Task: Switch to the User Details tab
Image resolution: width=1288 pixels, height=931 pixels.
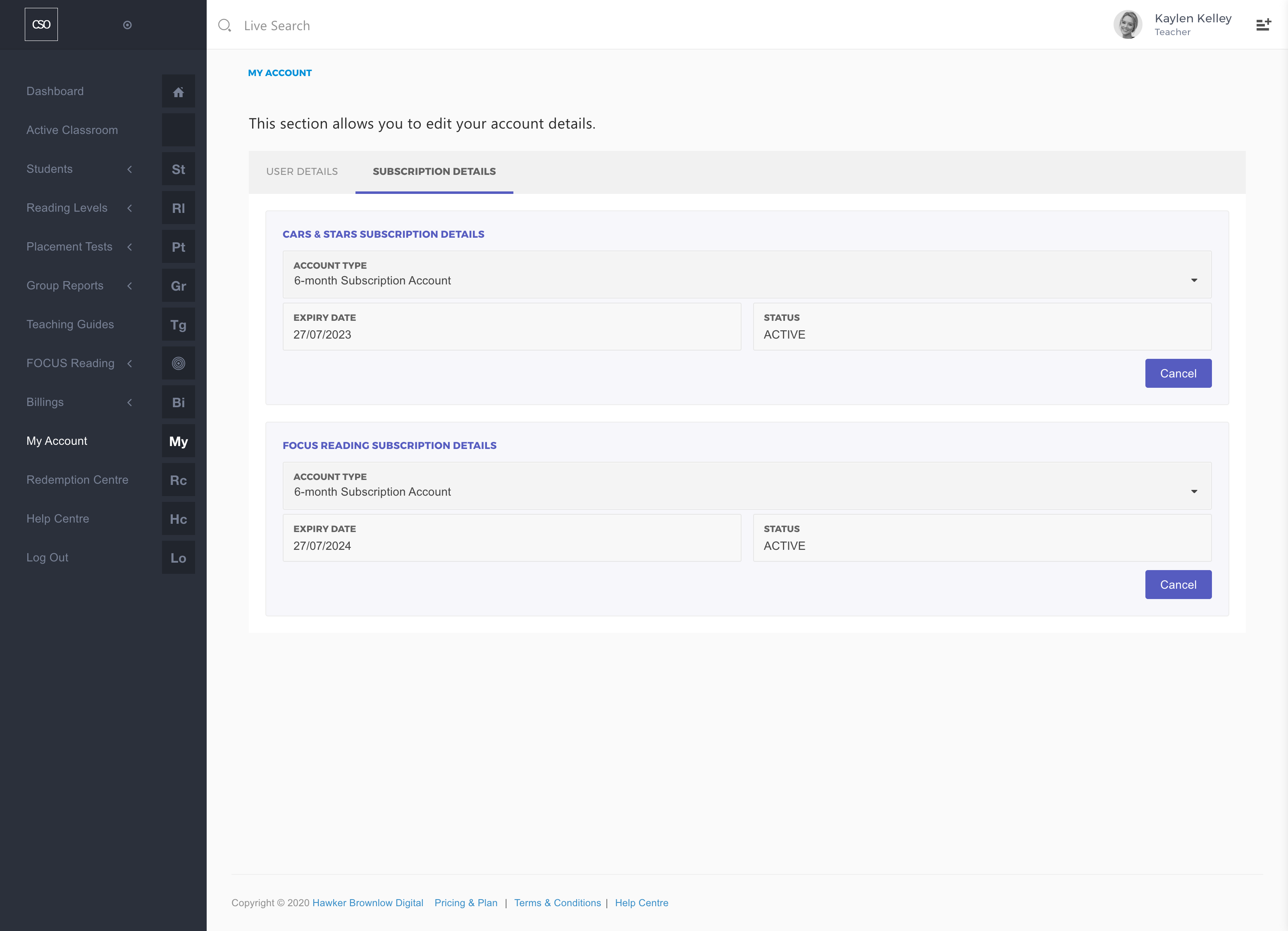Action: coord(302,172)
